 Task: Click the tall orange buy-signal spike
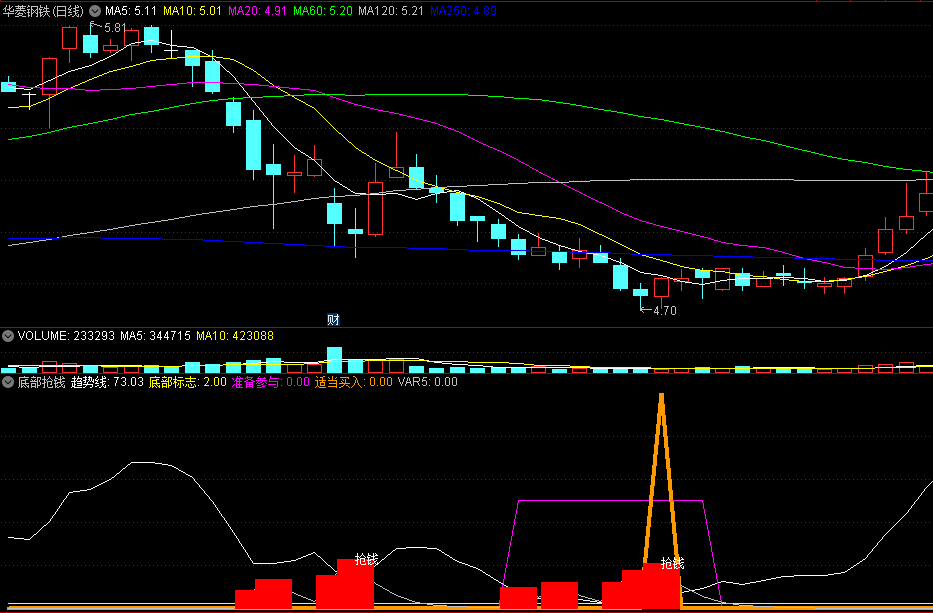[662, 476]
